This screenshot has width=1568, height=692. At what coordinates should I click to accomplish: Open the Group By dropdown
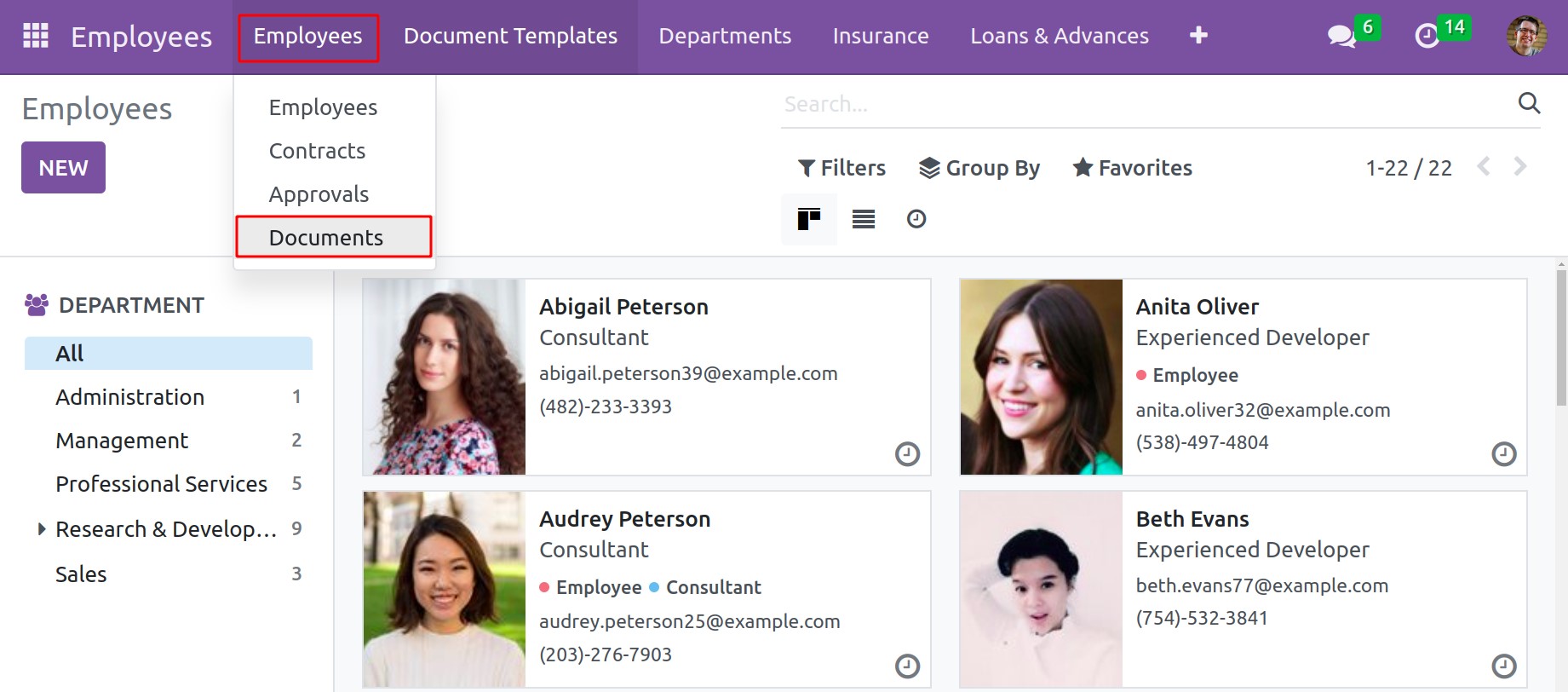[979, 168]
